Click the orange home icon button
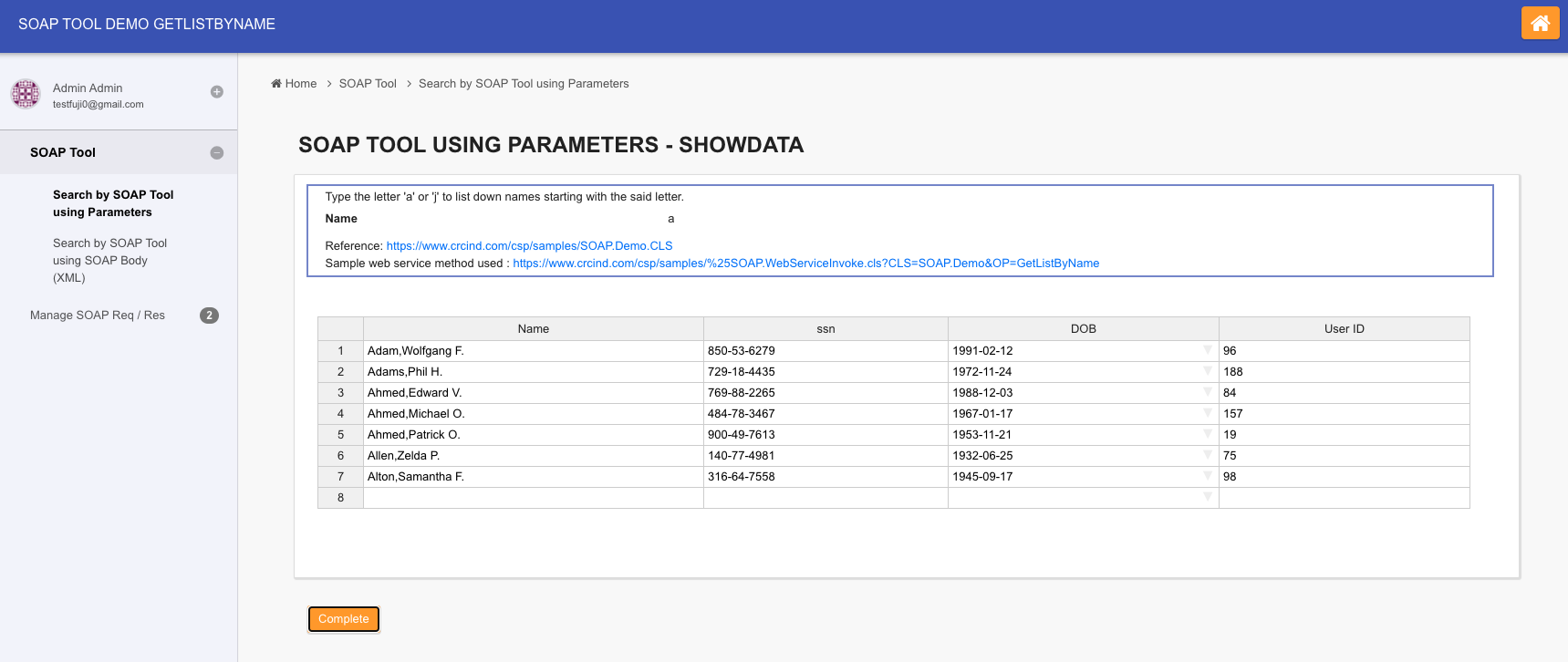Viewport: 1568px width, 662px height. pyautogui.click(x=1540, y=23)
